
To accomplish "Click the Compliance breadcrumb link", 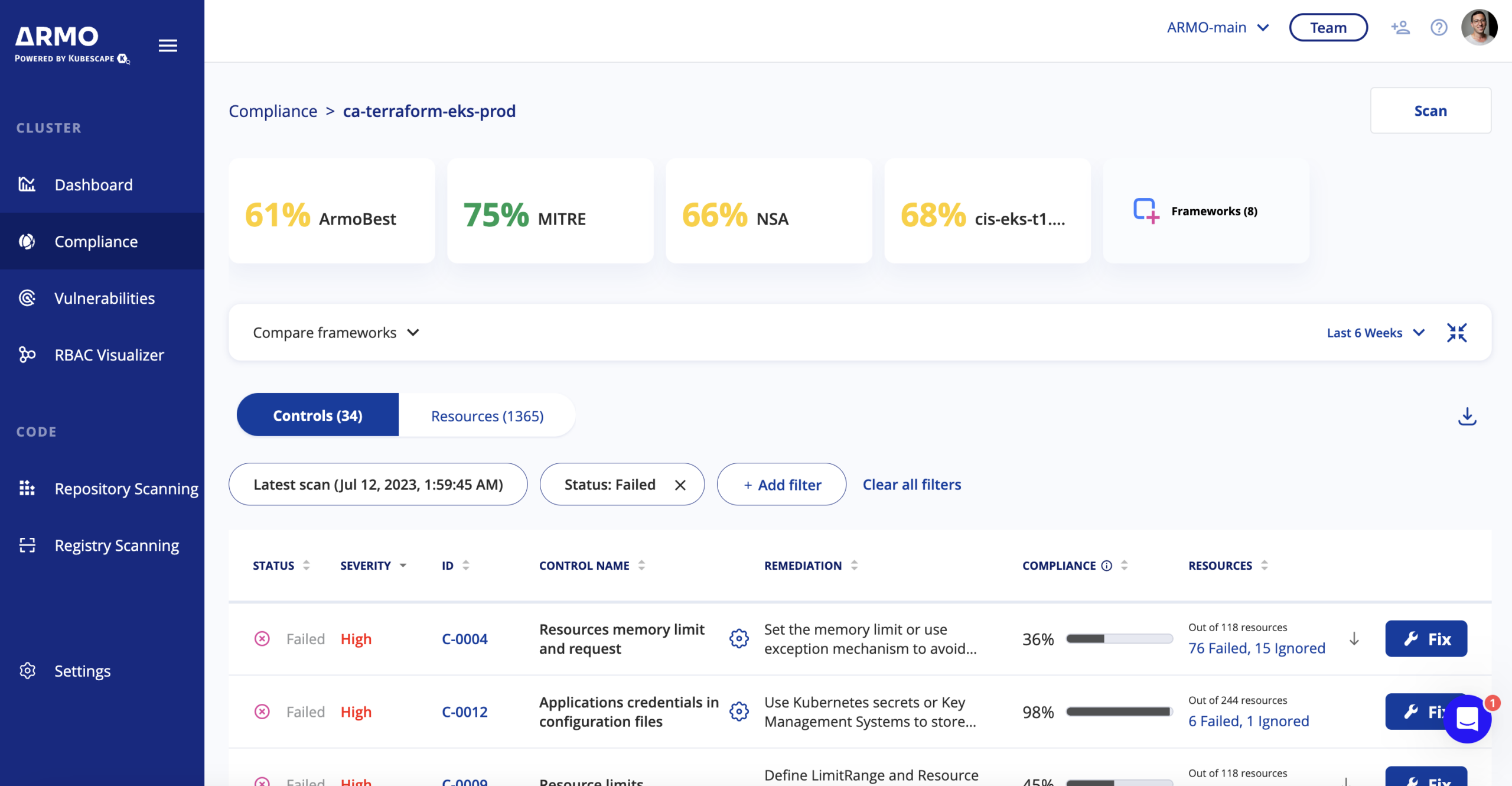I will click(273, 111).
